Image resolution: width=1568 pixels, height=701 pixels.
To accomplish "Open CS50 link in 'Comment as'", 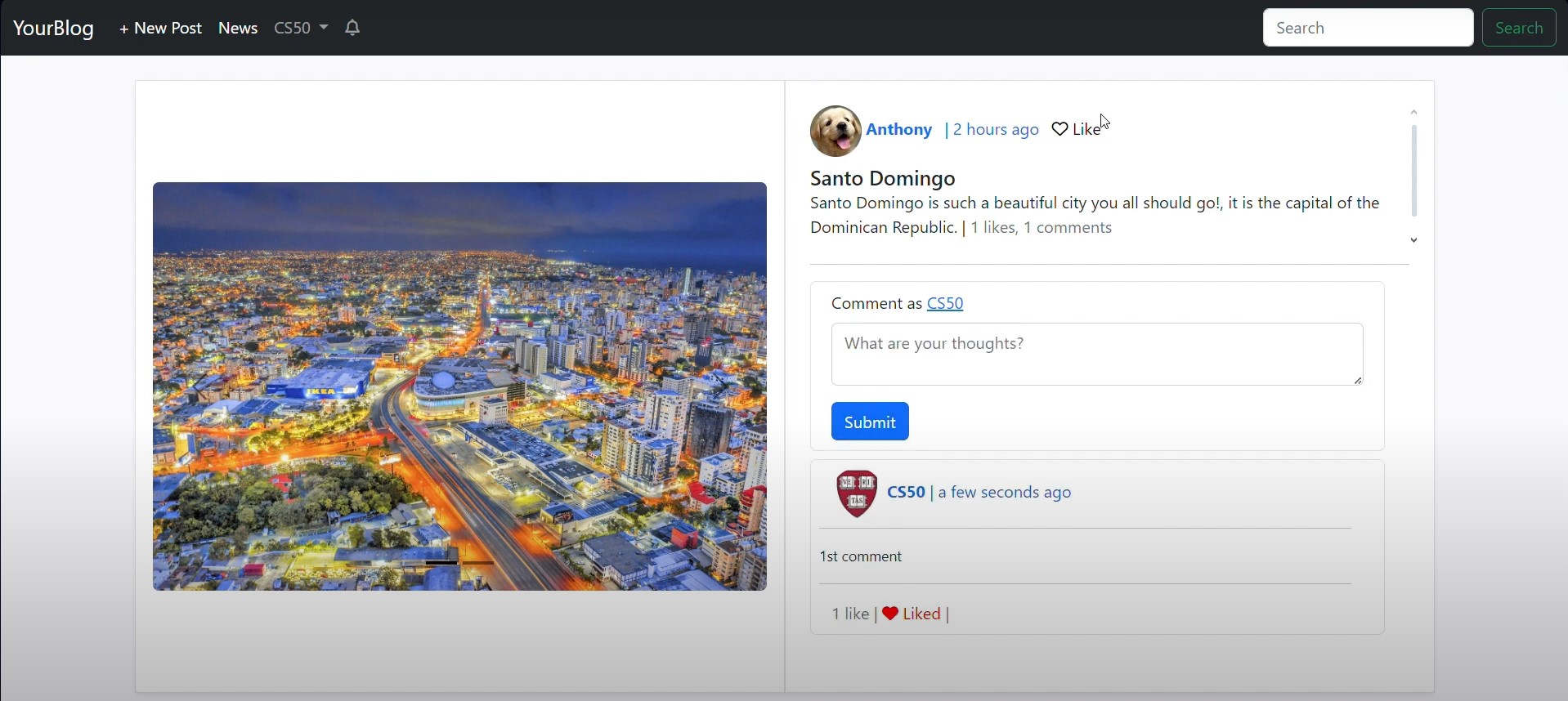I will 945,304.
